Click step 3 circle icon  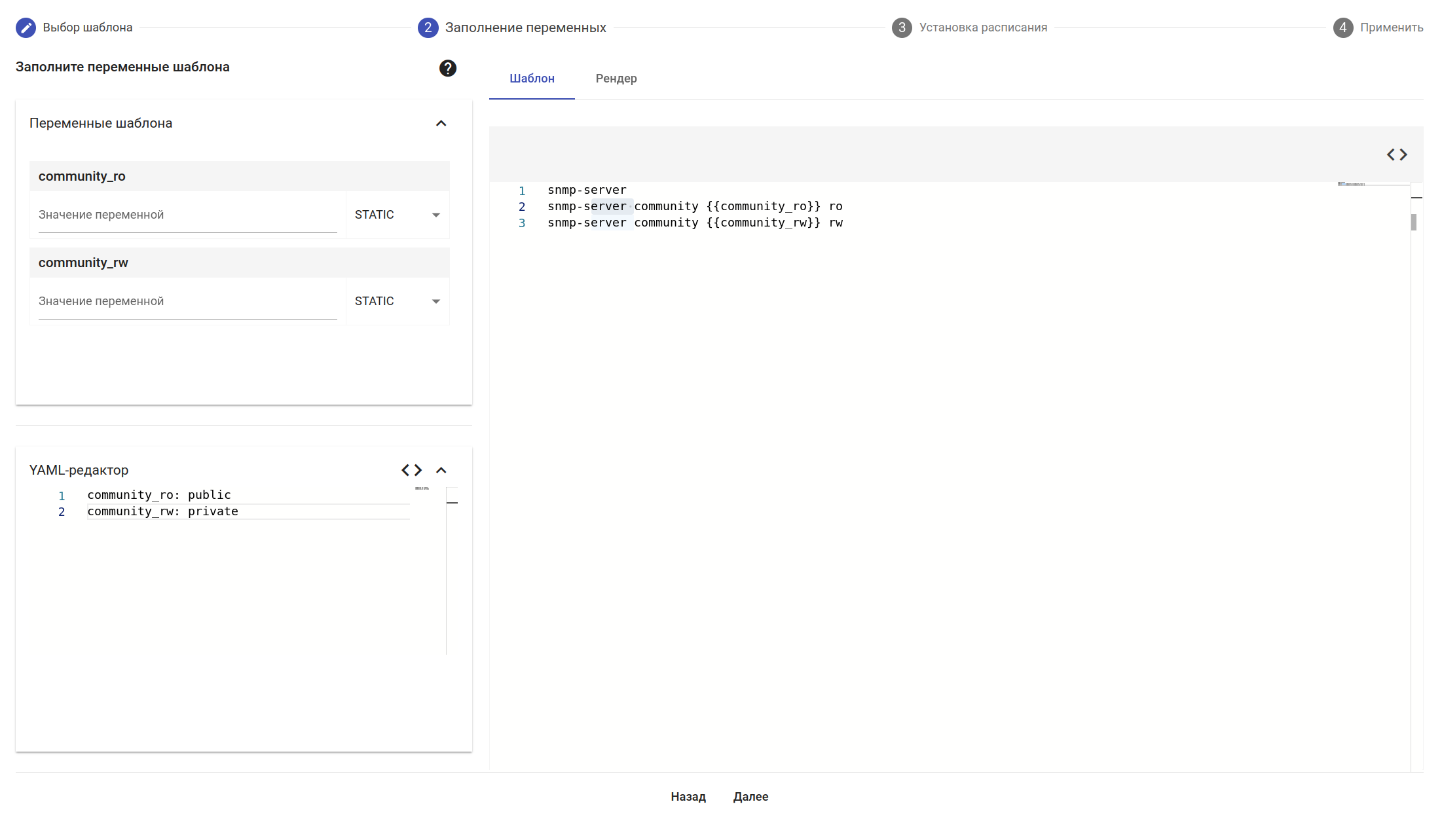[x=901, y=27]
